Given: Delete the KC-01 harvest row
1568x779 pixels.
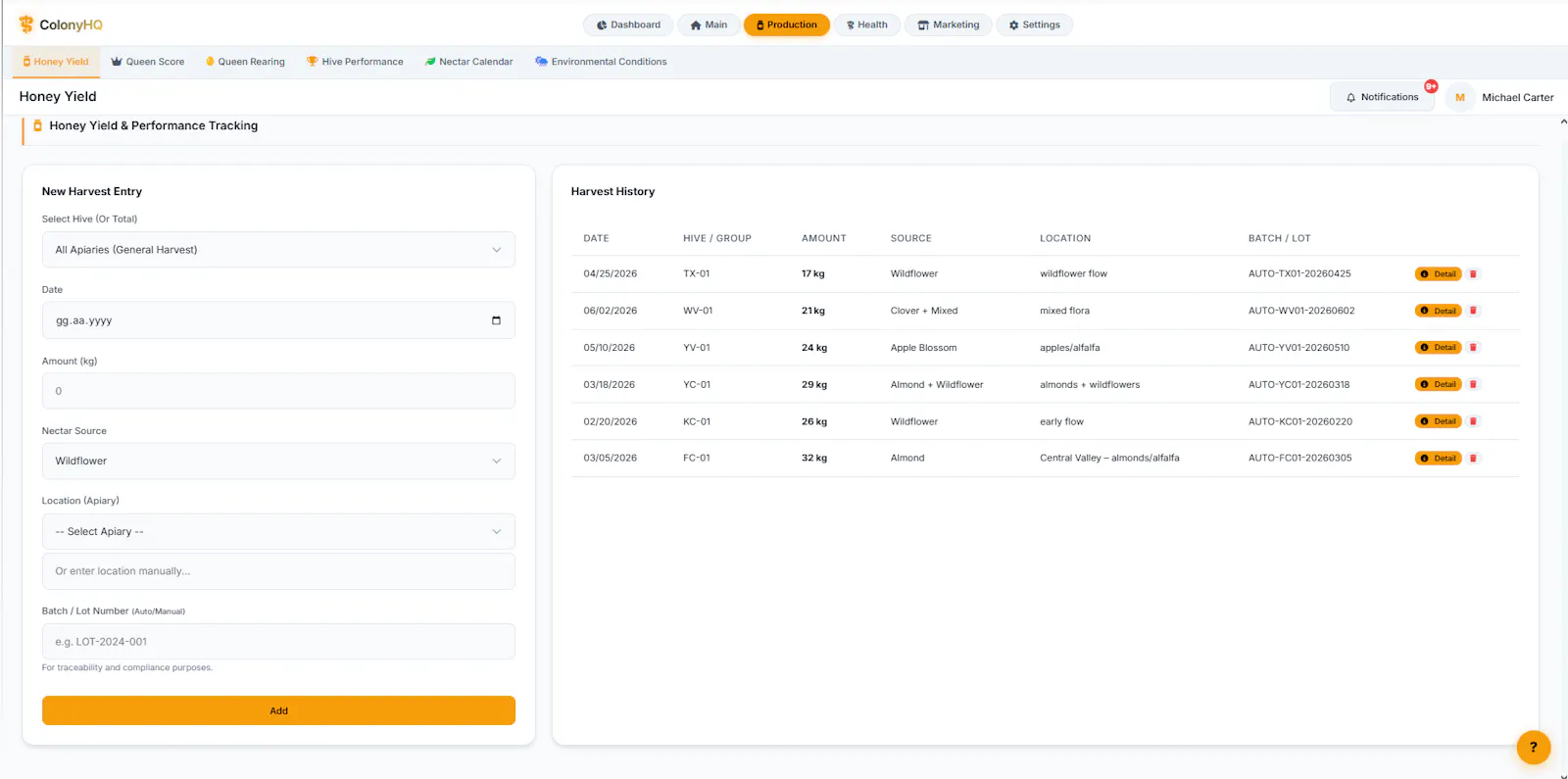Looking at the screenshot, I should pos(1473,421).
